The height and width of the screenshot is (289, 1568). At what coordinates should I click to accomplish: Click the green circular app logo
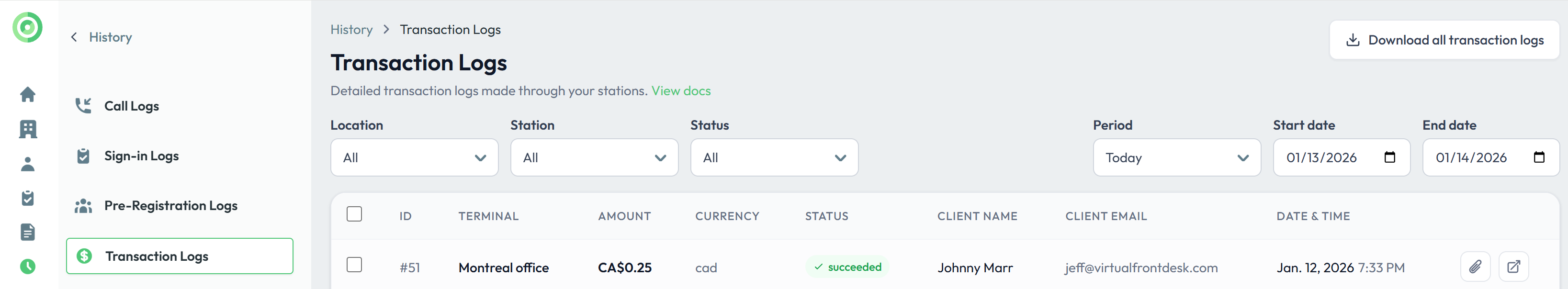(27, 27)
